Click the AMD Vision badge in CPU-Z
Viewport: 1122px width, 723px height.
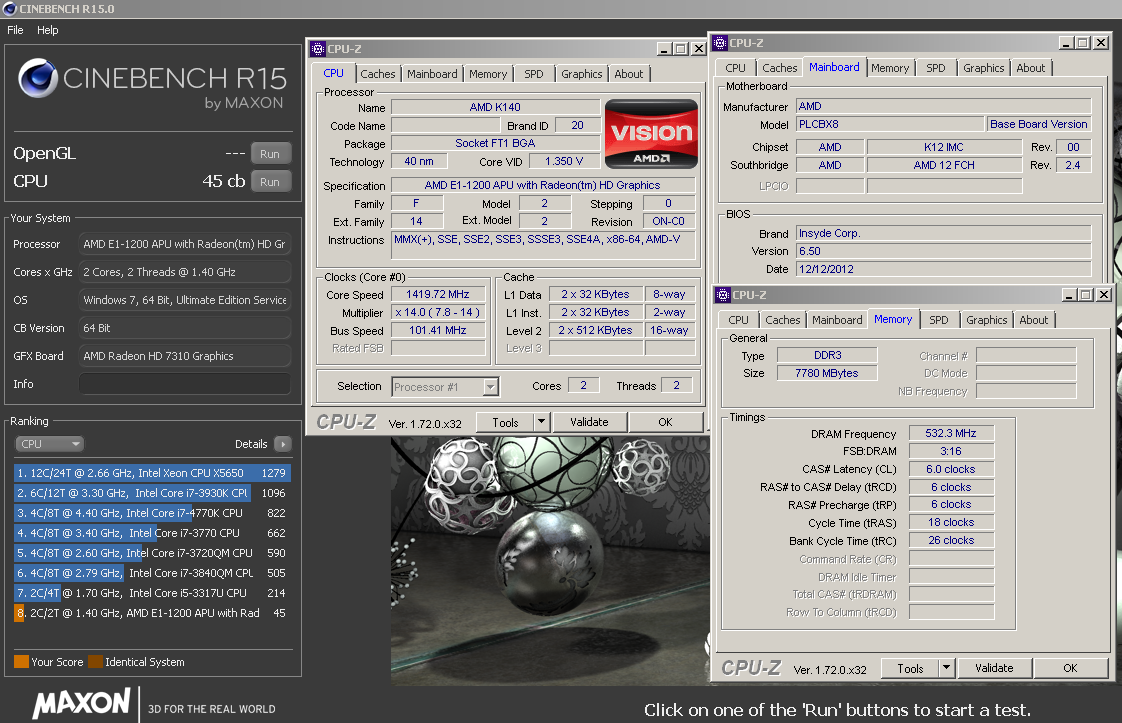click(x=651, y=134)
